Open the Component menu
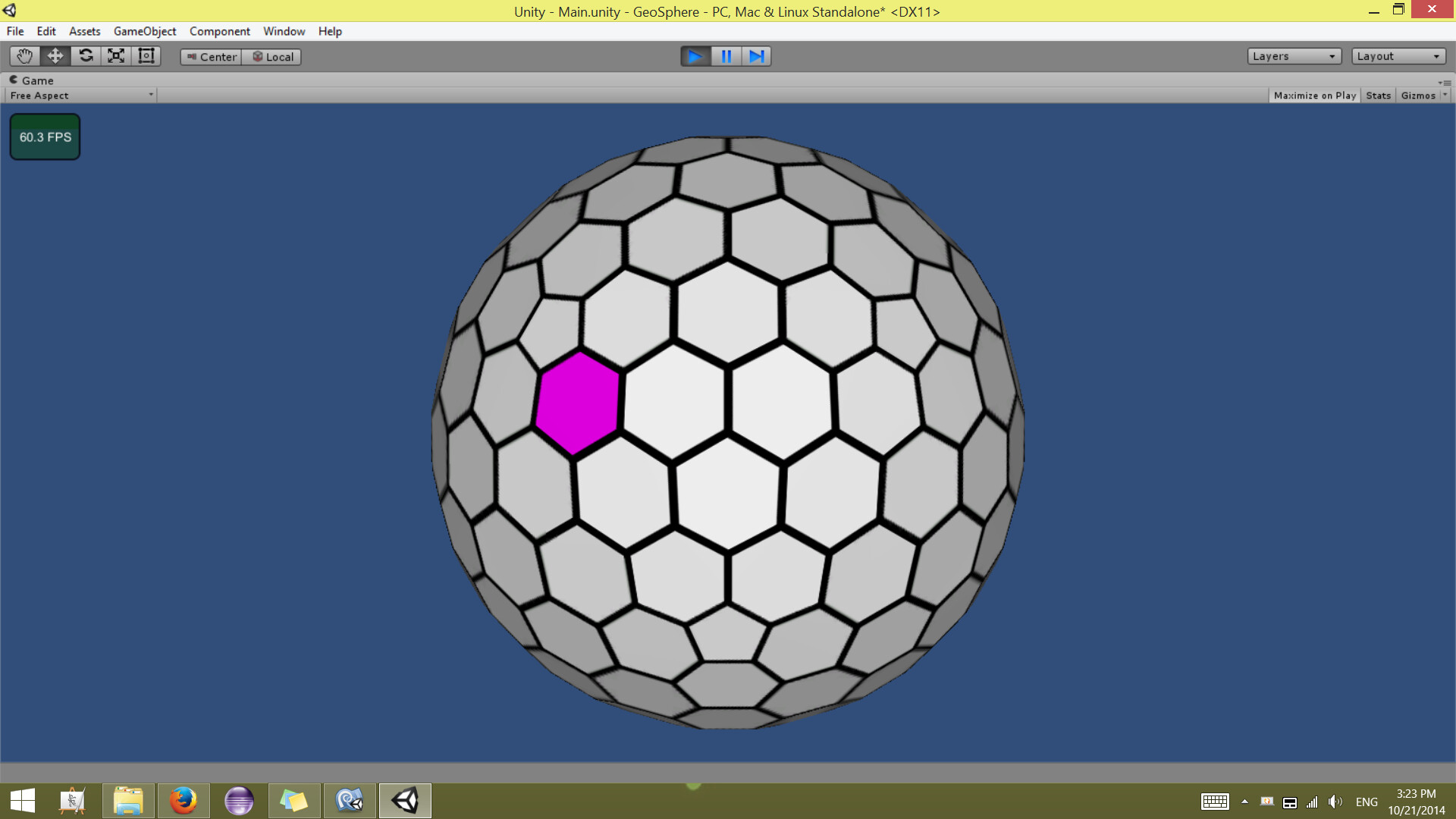This screenshot has height=819, width=1456. [219, 31]
